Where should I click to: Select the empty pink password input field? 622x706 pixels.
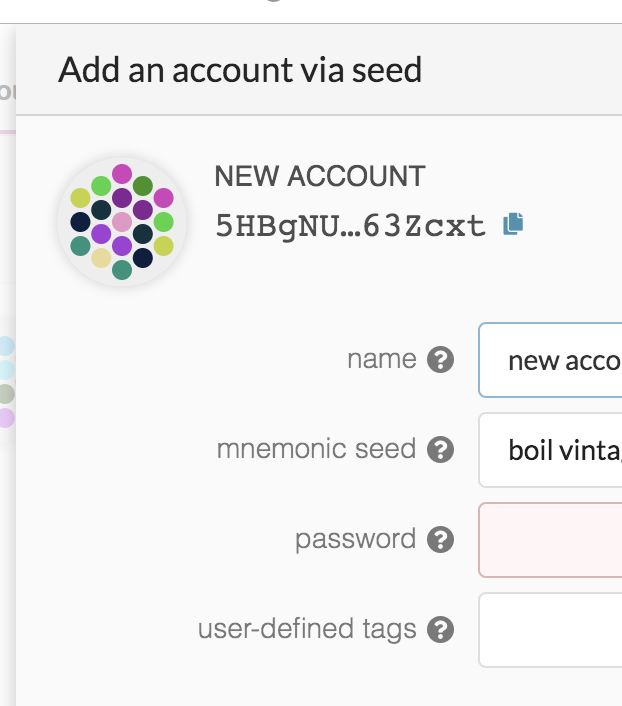pyautogui.click(x=550, y=540)
